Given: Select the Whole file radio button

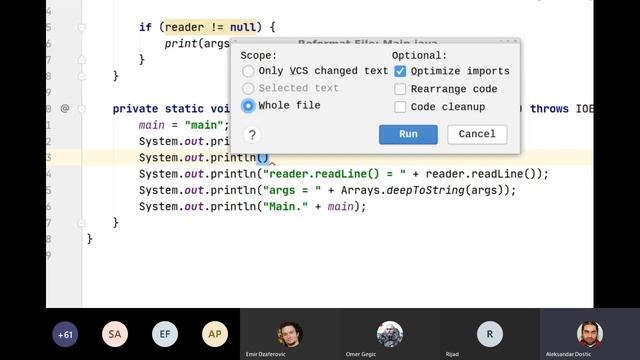Looking at the screenshot, I should tap(248, 106).
